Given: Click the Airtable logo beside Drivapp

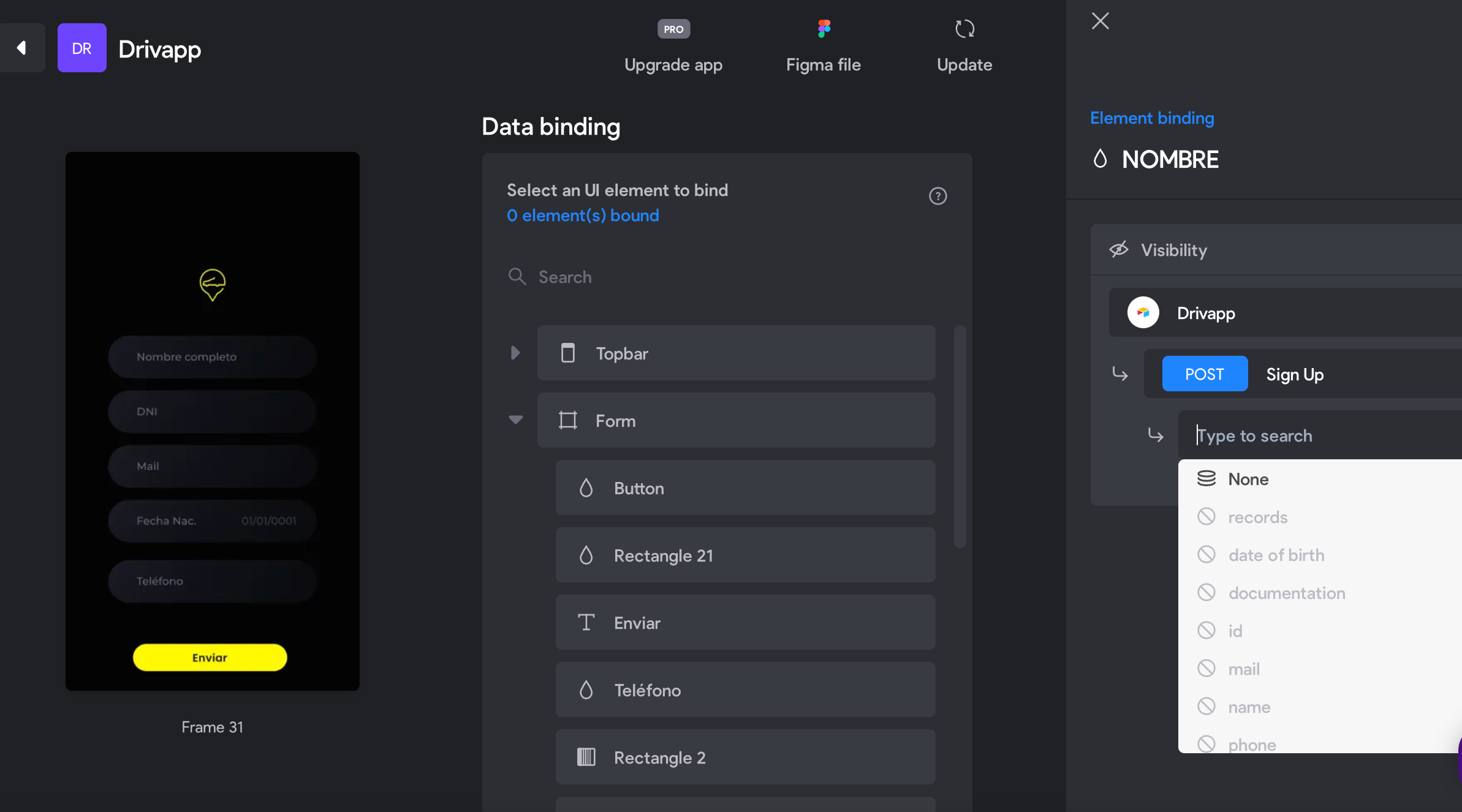Looking at the screenshot, I should click(1143, 313).
